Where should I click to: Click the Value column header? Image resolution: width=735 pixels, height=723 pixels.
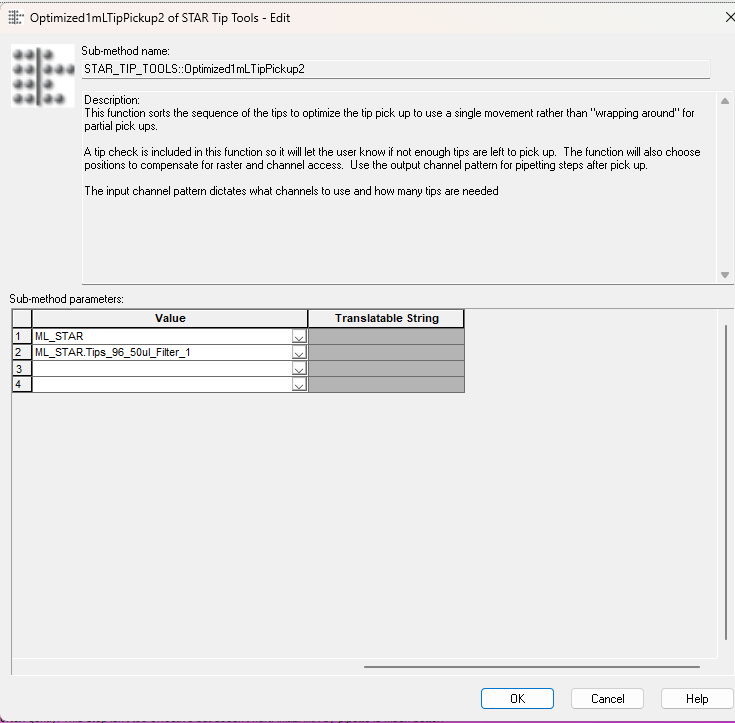[x=169, y=319]
